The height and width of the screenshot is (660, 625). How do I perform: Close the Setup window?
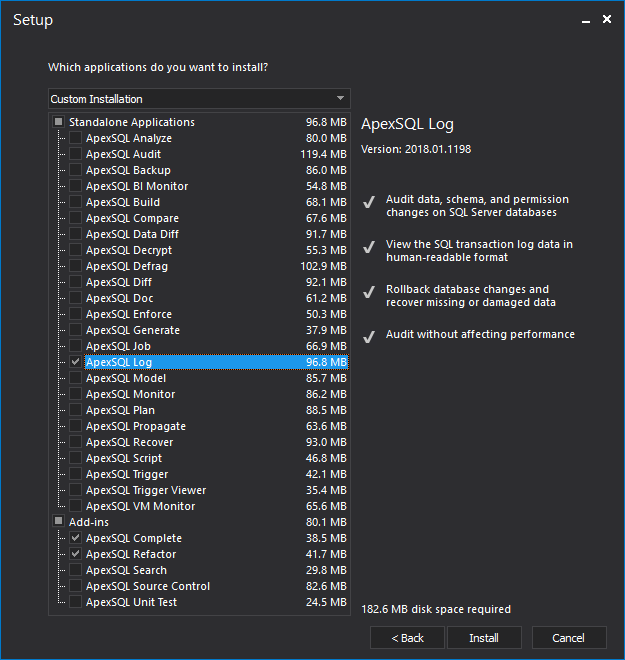607,19
